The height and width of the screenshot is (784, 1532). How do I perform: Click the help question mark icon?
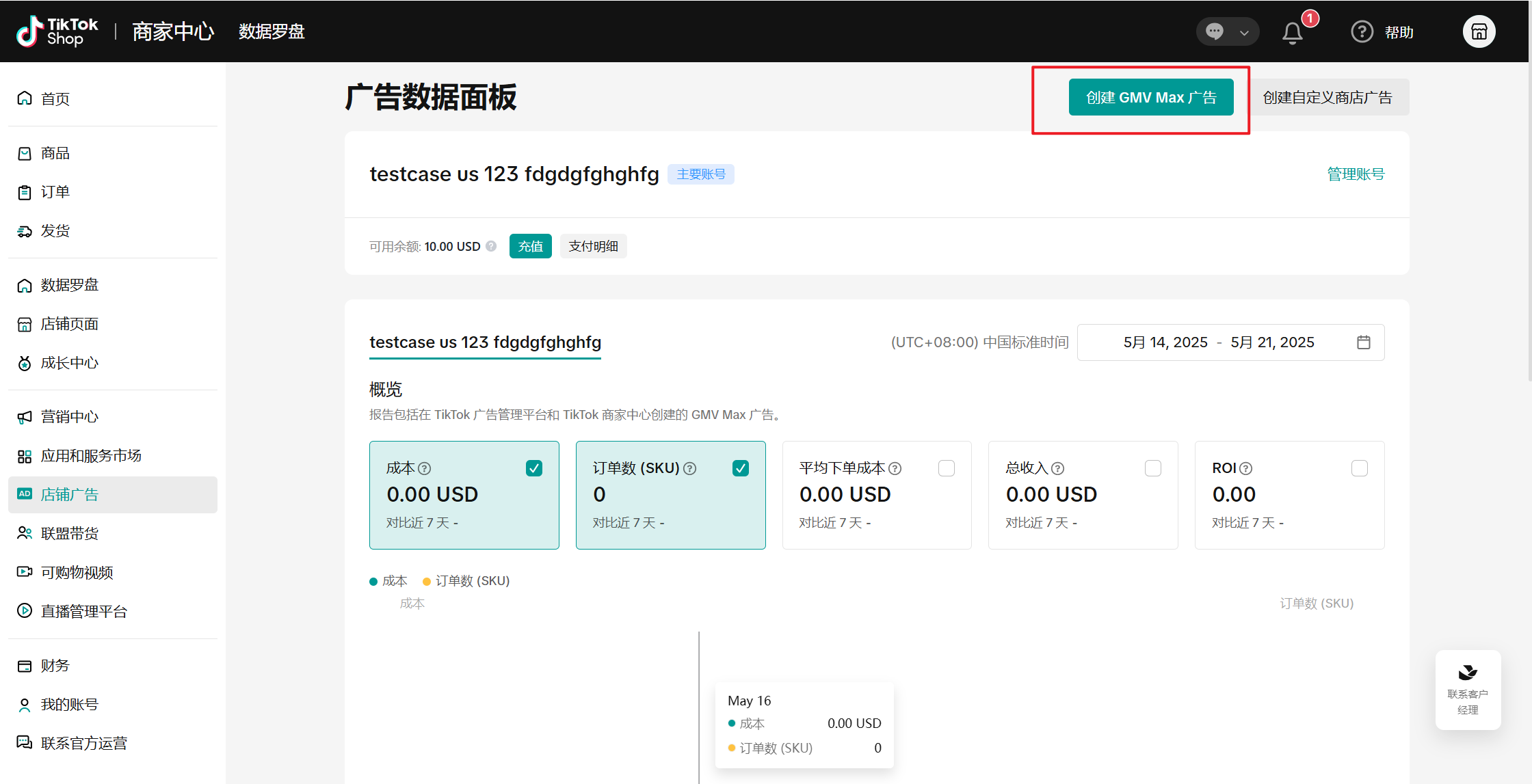(x=1362, y=31)
